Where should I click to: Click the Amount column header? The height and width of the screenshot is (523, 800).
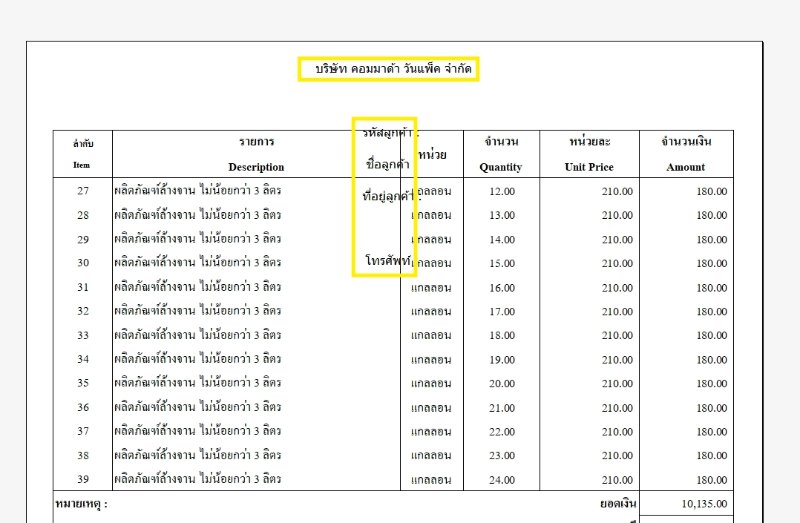pyautogui.click(x=685, y=167)
